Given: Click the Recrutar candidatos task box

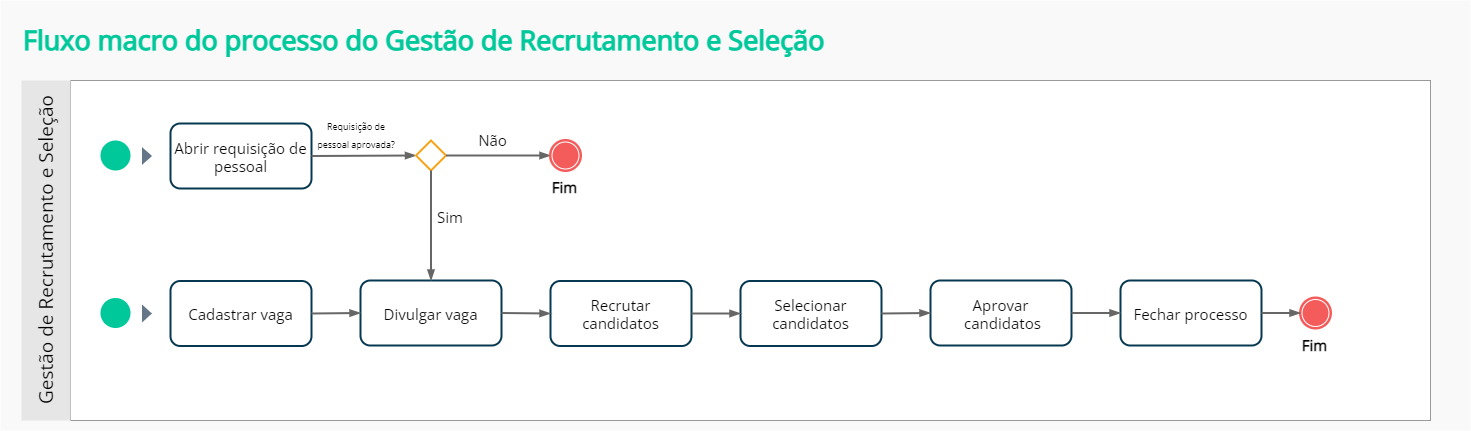Looking at the screenshot, I should point(620,314).
